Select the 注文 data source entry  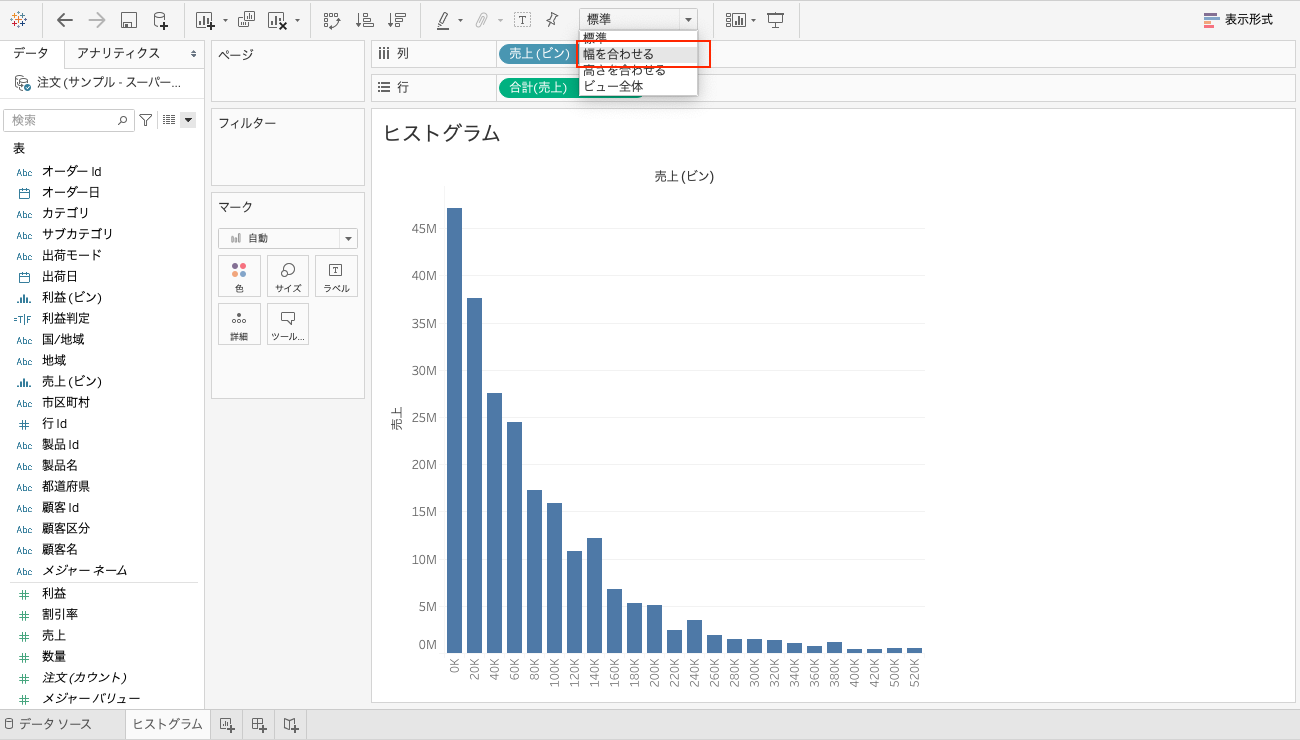[100, 82]
